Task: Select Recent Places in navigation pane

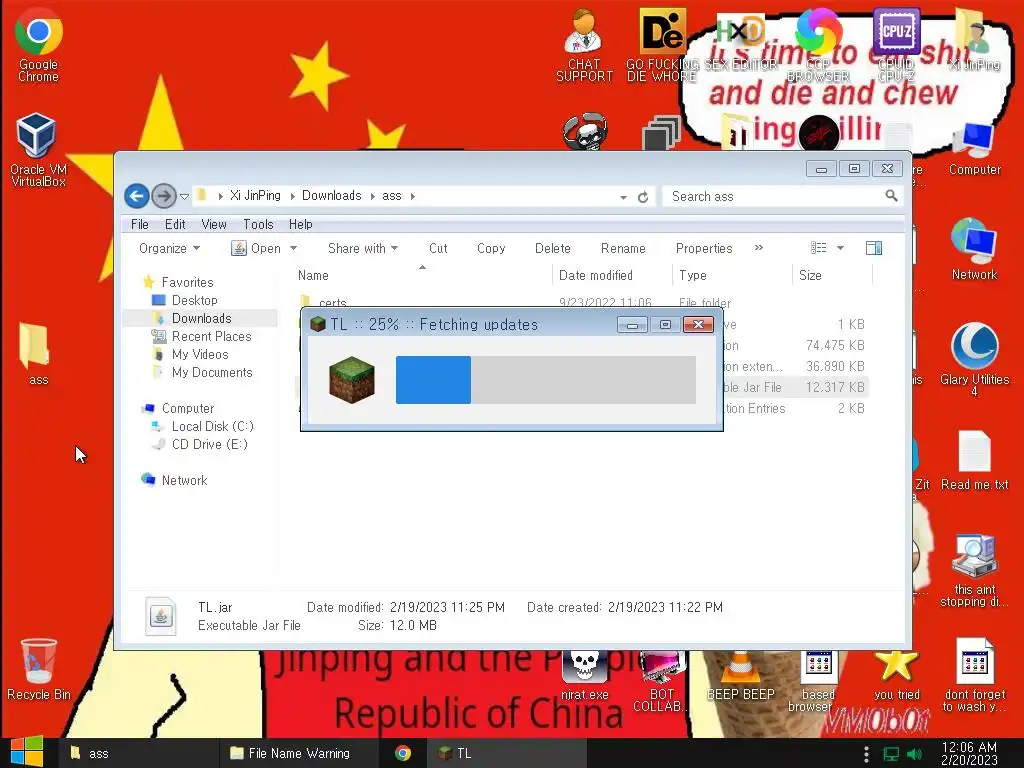Action: click(x=210, y=336)
